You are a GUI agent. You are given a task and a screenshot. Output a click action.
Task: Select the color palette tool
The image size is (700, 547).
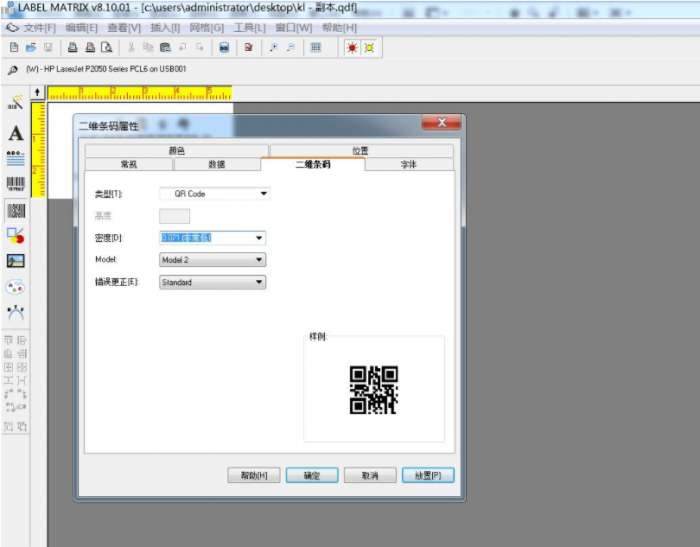coord(16,287)
